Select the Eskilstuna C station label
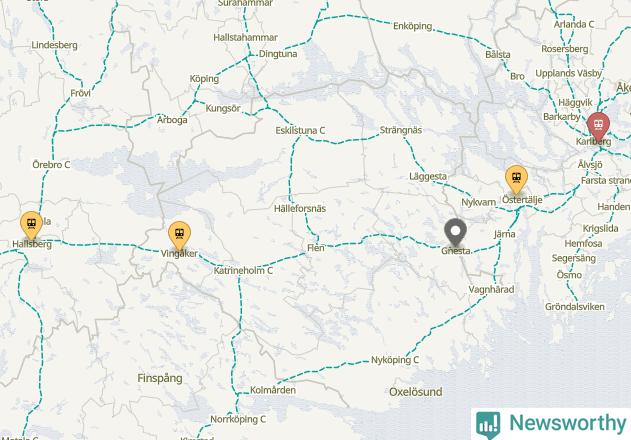Image resolution: width=631 pixels, height=440 pixels. click(300, 130)
